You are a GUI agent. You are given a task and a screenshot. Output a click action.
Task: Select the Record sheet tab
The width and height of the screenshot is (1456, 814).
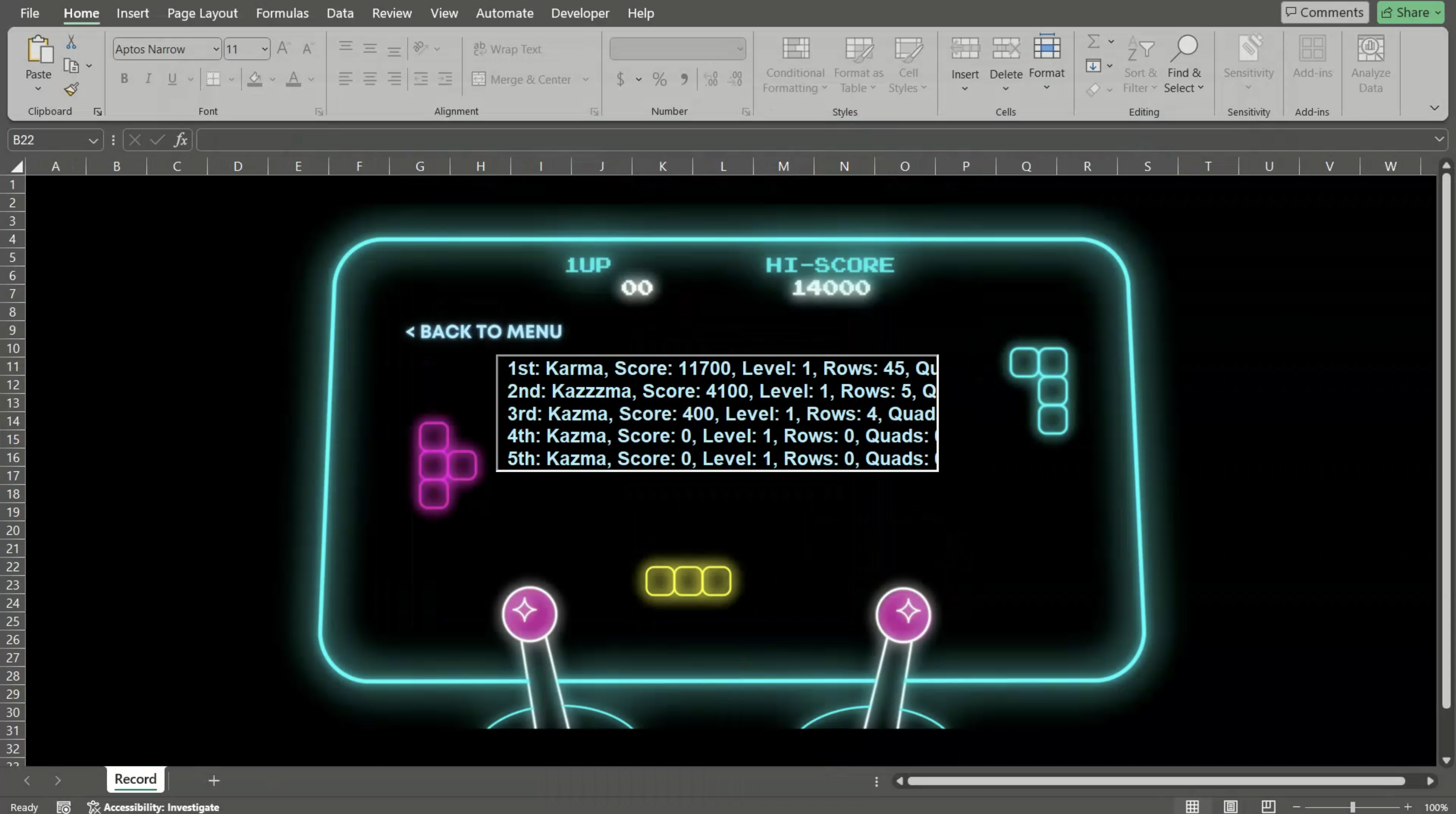click(x=135, y=779)
